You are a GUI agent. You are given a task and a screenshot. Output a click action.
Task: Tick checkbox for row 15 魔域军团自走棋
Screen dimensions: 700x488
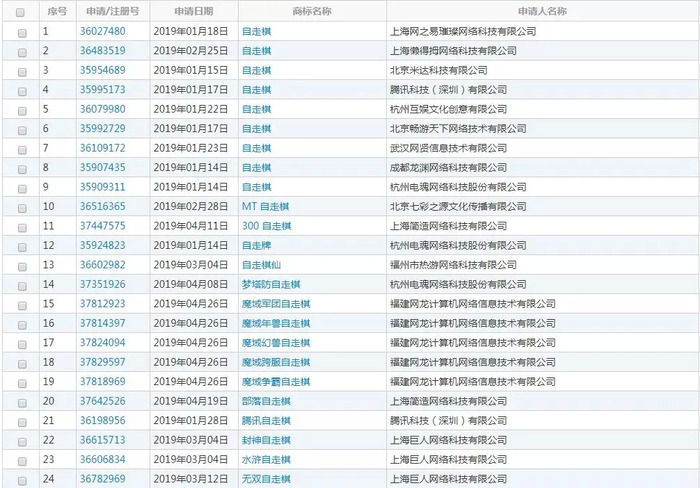(x=22, y=305)
